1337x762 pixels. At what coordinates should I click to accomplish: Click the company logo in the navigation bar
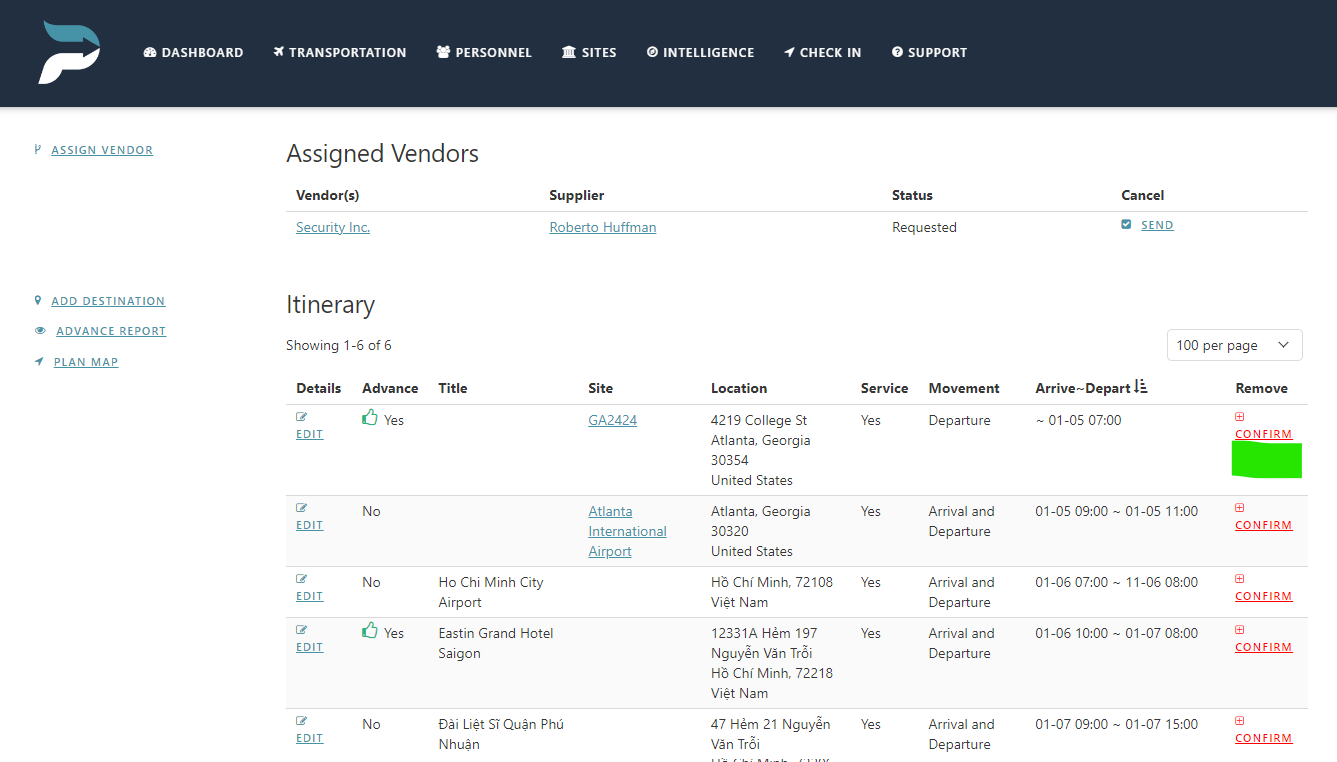pos(68,52)
